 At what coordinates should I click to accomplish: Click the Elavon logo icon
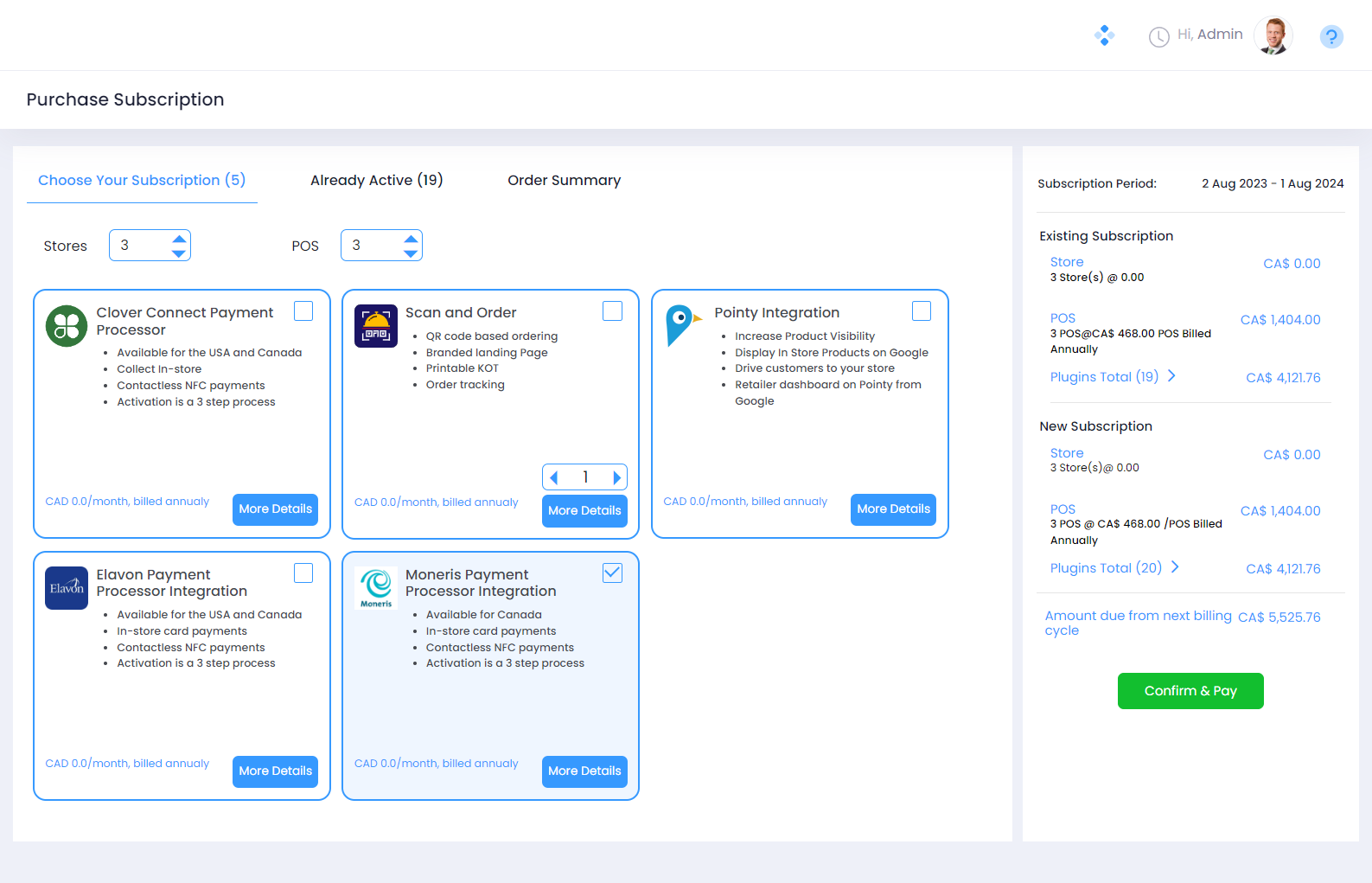[x=67, y=588]
